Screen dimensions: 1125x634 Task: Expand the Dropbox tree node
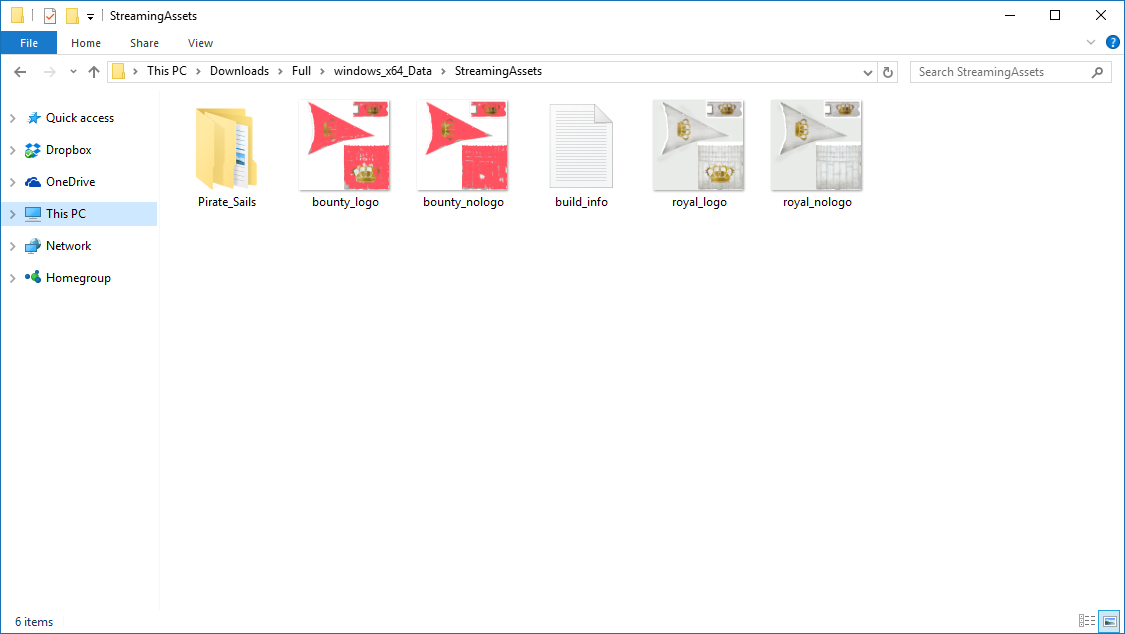coord(13,150)
